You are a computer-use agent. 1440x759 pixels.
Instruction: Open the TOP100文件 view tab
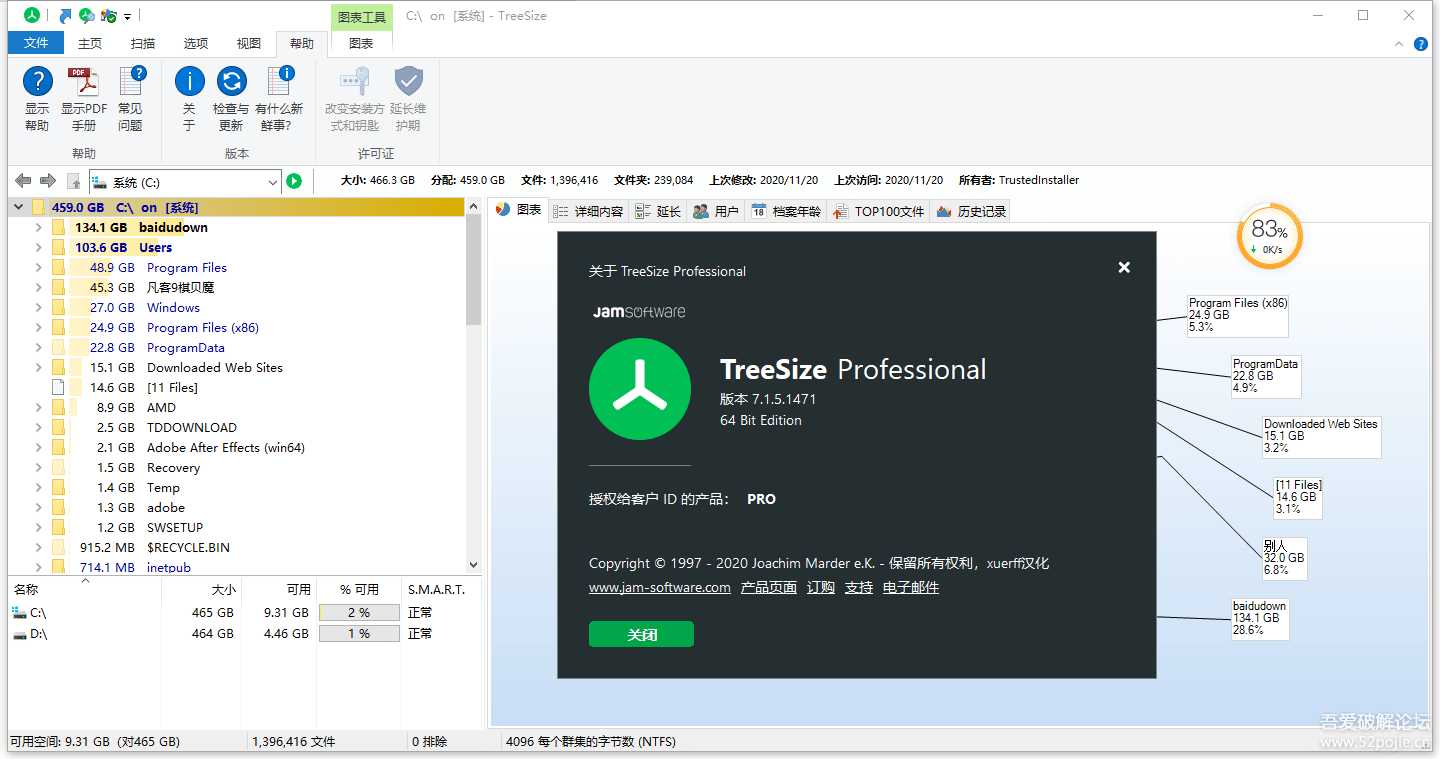[879, 211]
